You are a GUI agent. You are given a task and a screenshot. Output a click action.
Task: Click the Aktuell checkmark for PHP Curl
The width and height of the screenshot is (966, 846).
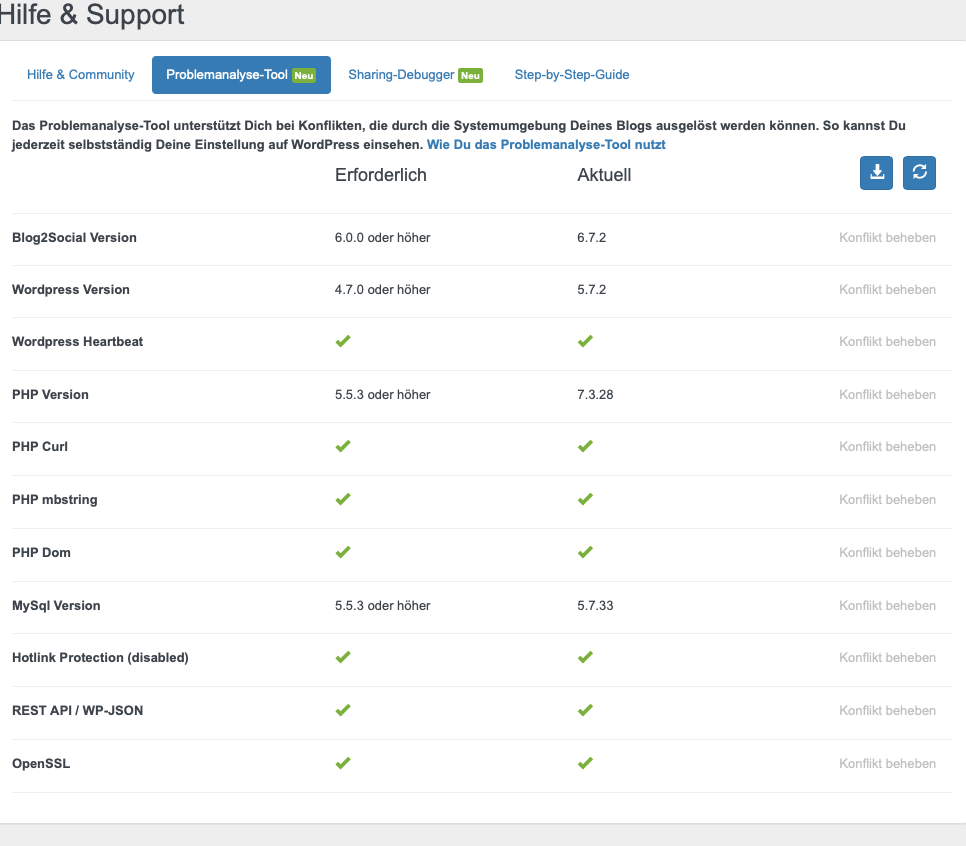tap(585, 446)
